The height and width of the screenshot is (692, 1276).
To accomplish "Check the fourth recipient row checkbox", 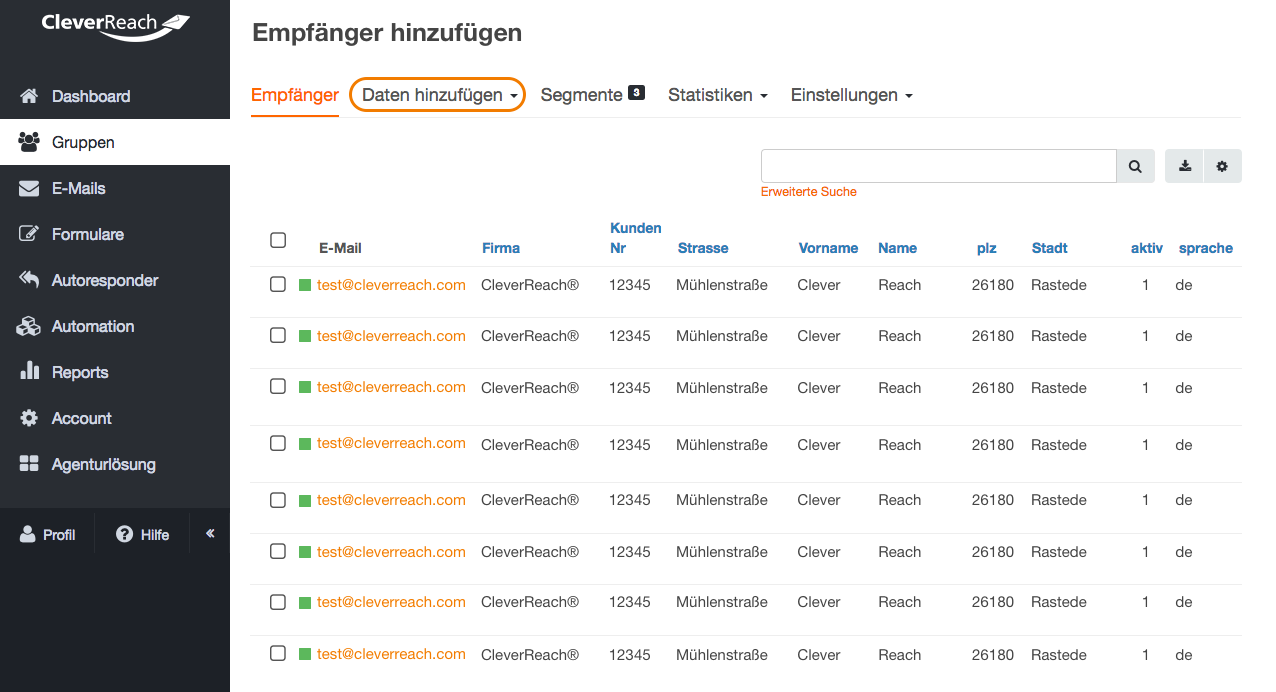I will click(x=278, y=443).
